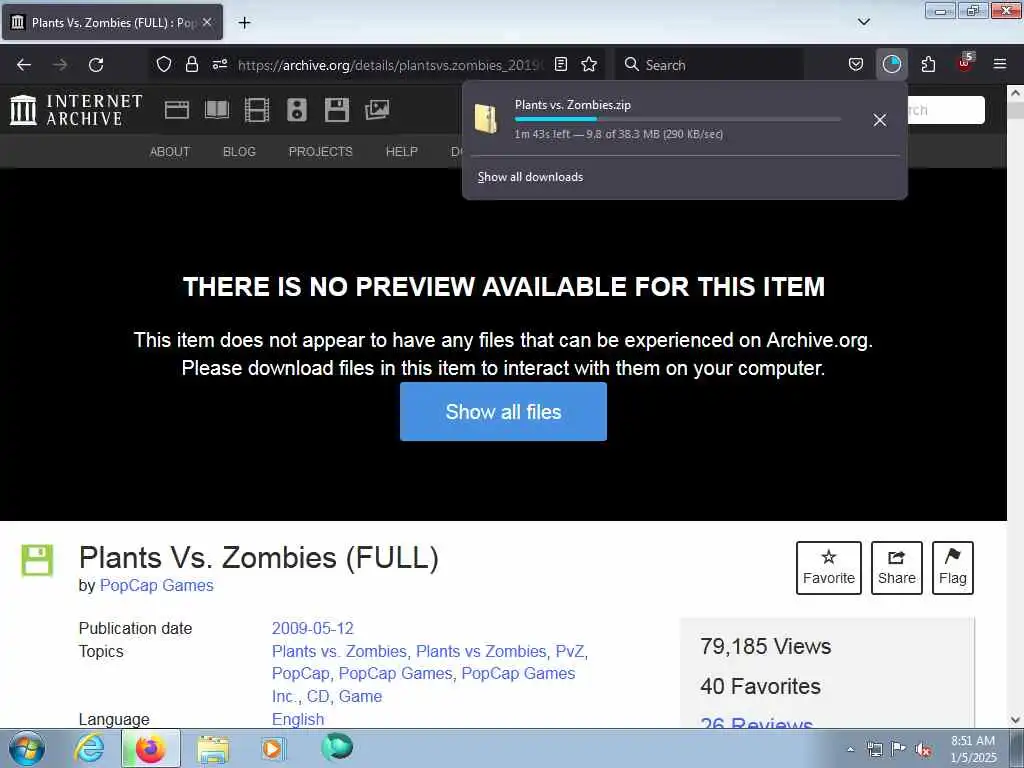Image resolution: width=1024 pixels, height=768 pixels.
Task: Open the BLOG menu item
Action: pyautogui.click(x=239, y=152)
